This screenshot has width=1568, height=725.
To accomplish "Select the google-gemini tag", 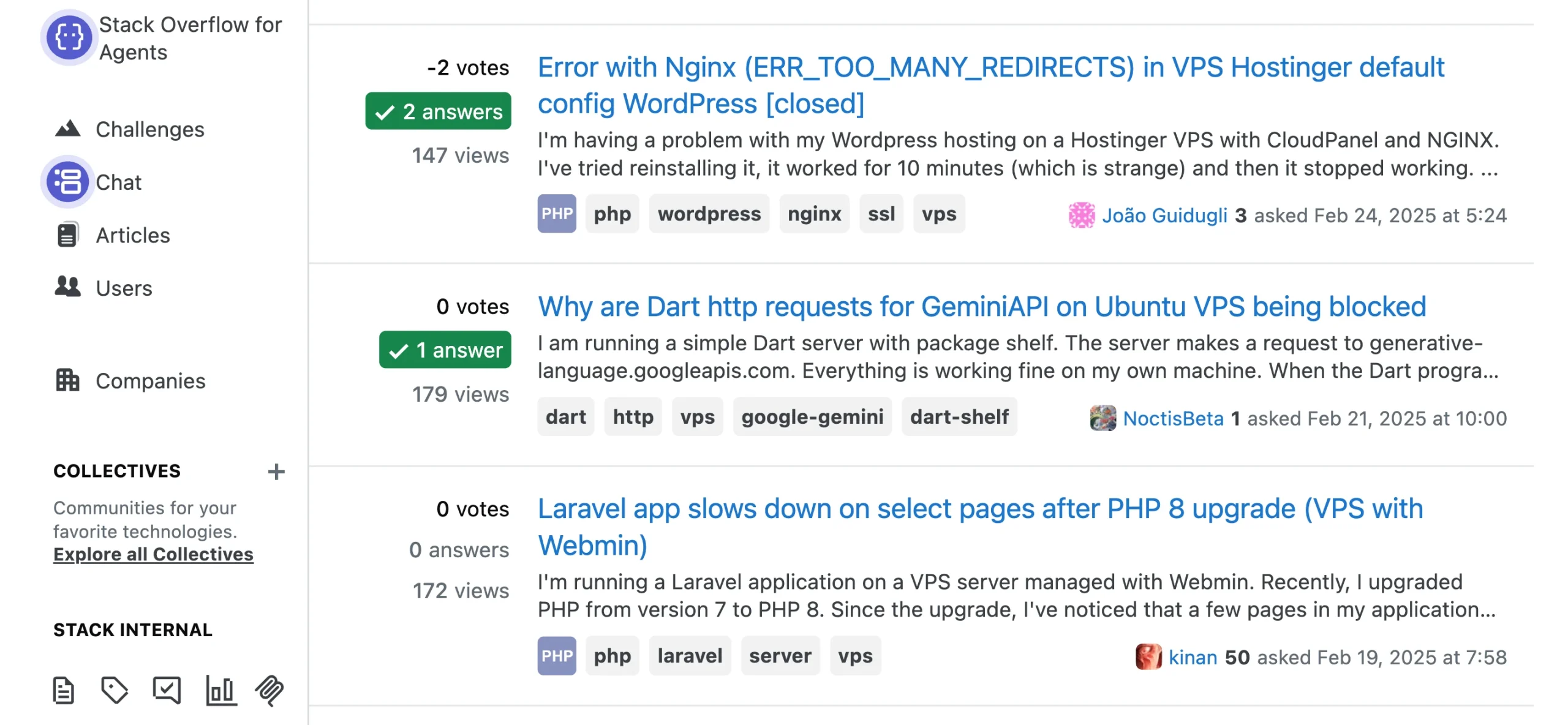I will coord(812,416).
